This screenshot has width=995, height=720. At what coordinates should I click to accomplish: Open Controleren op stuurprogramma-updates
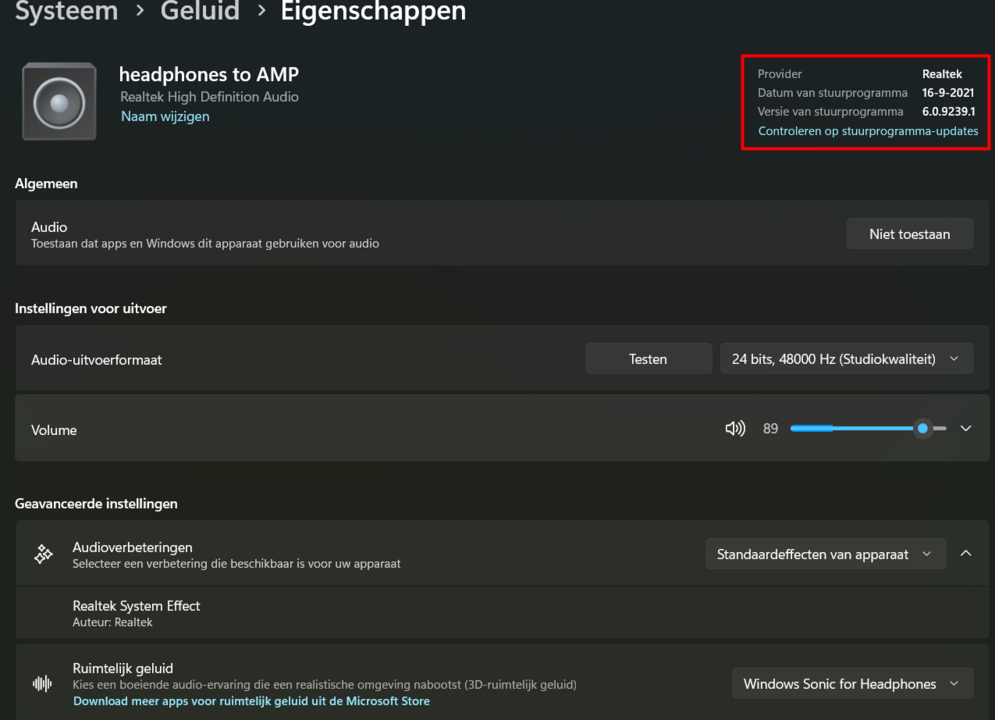pyautogui.click(x=866, y=130)
